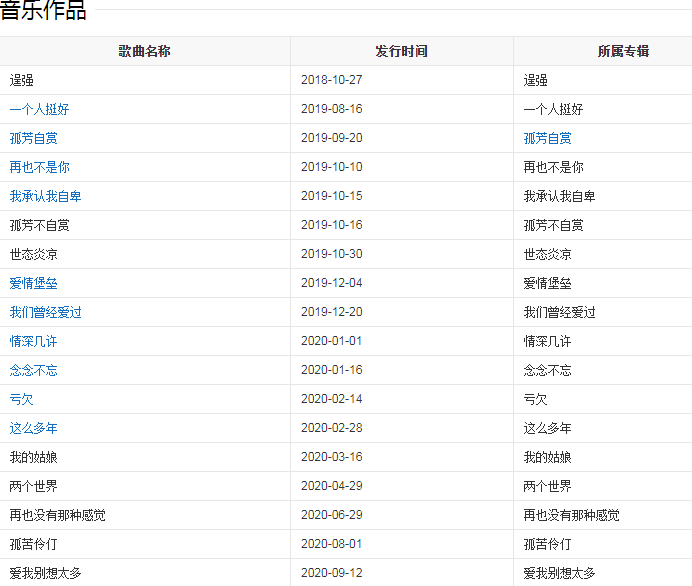Select the date 2020-06-29
Viewport: 692px width, 586px height.
(x=331, y=515)
